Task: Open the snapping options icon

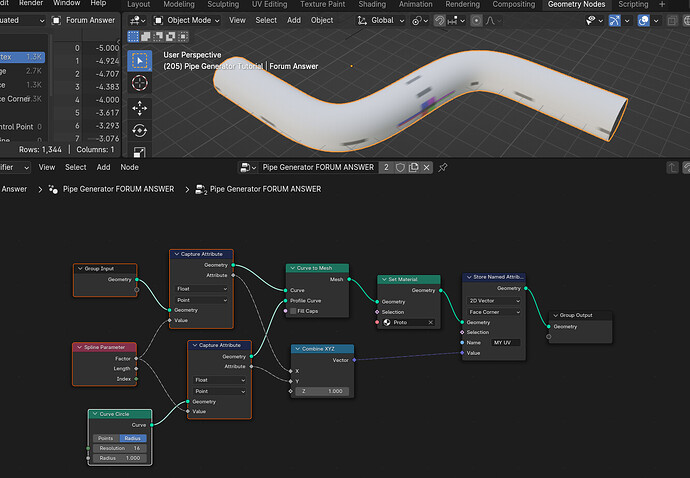Action: [x=456, y=20]
